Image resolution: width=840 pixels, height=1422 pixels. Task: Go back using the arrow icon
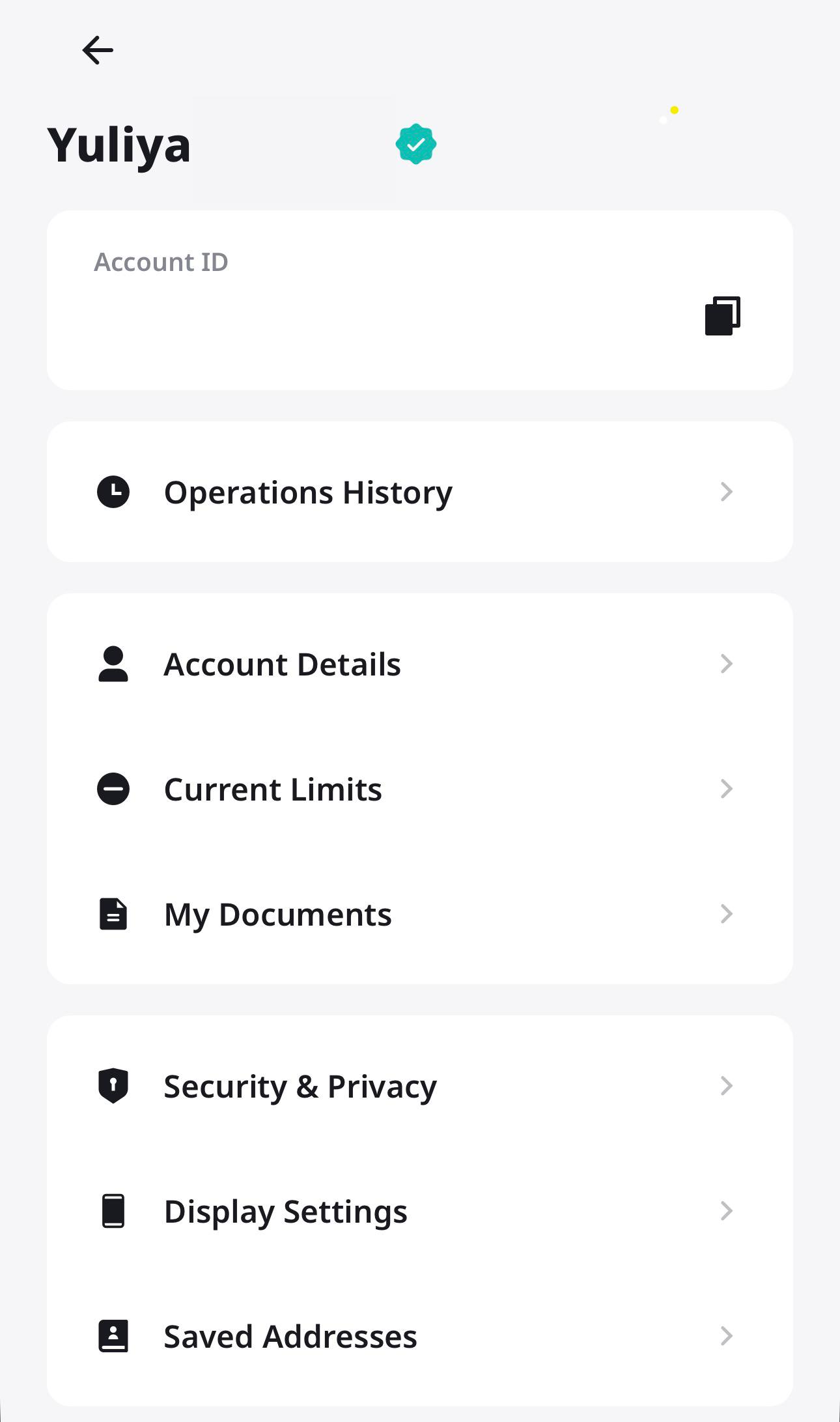coord(98,50)
